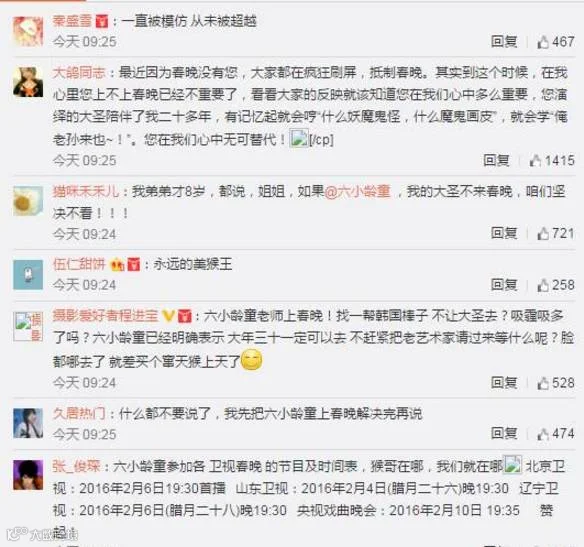
Task: Click thumbs-up showing 721 likes
Action: (543, 233)
